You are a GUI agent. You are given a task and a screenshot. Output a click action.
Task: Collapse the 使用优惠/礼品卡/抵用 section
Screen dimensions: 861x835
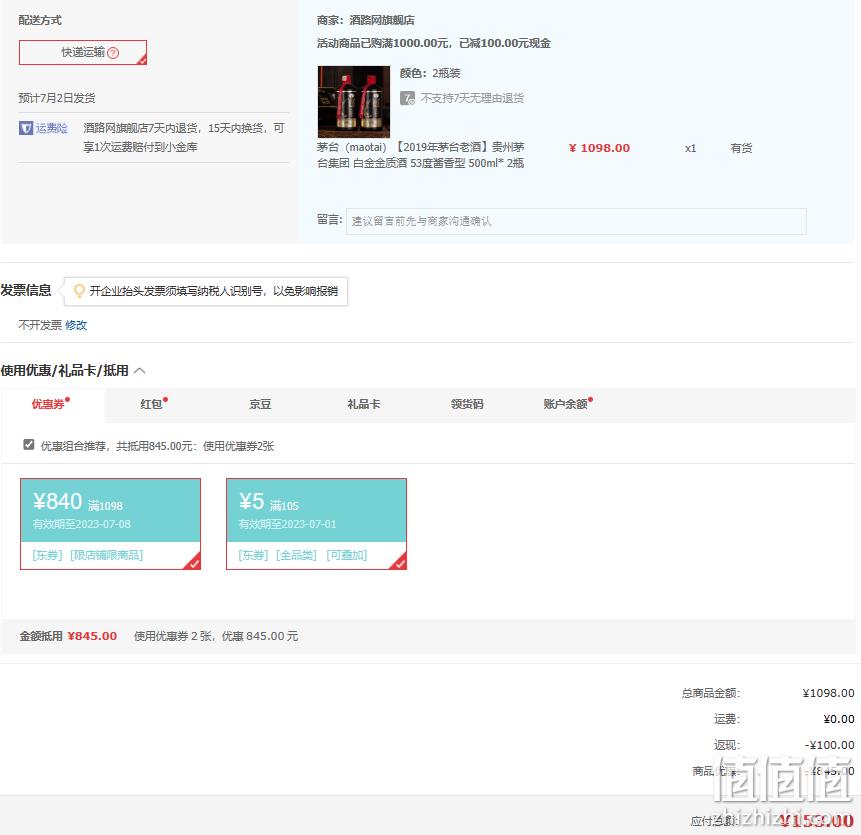click(139, 371)
